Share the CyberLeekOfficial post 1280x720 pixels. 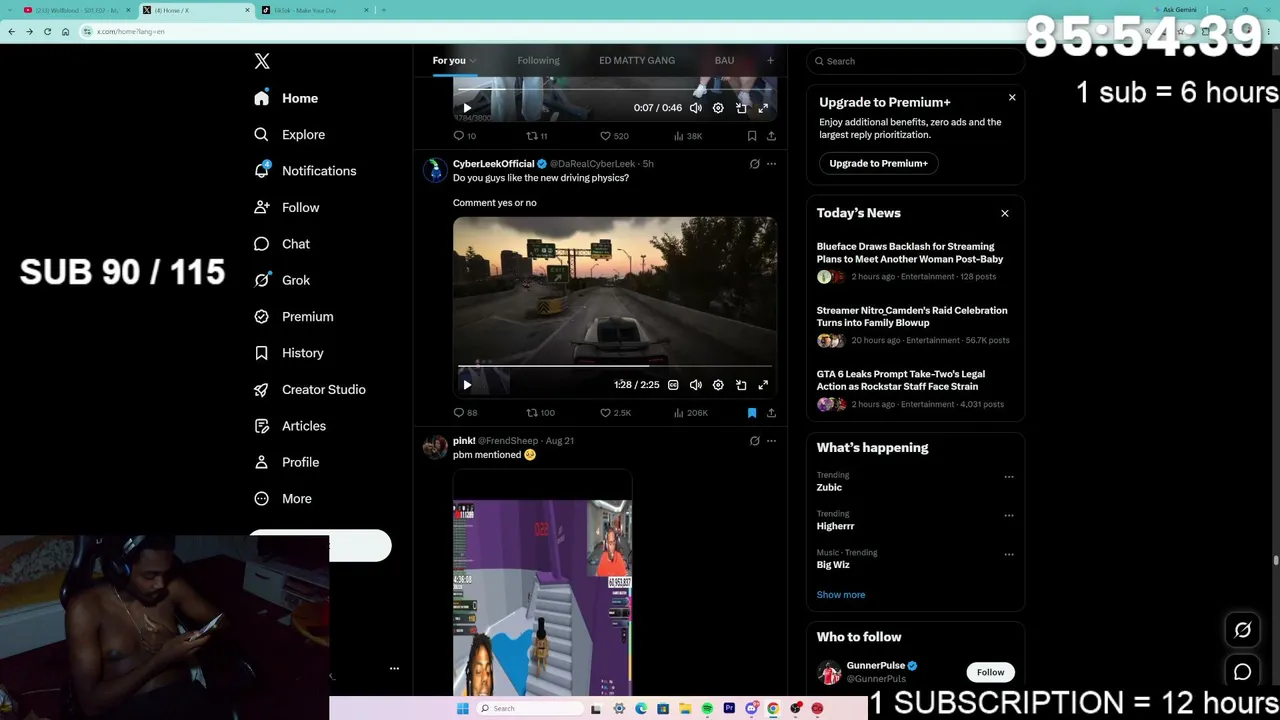pos(771,413)
